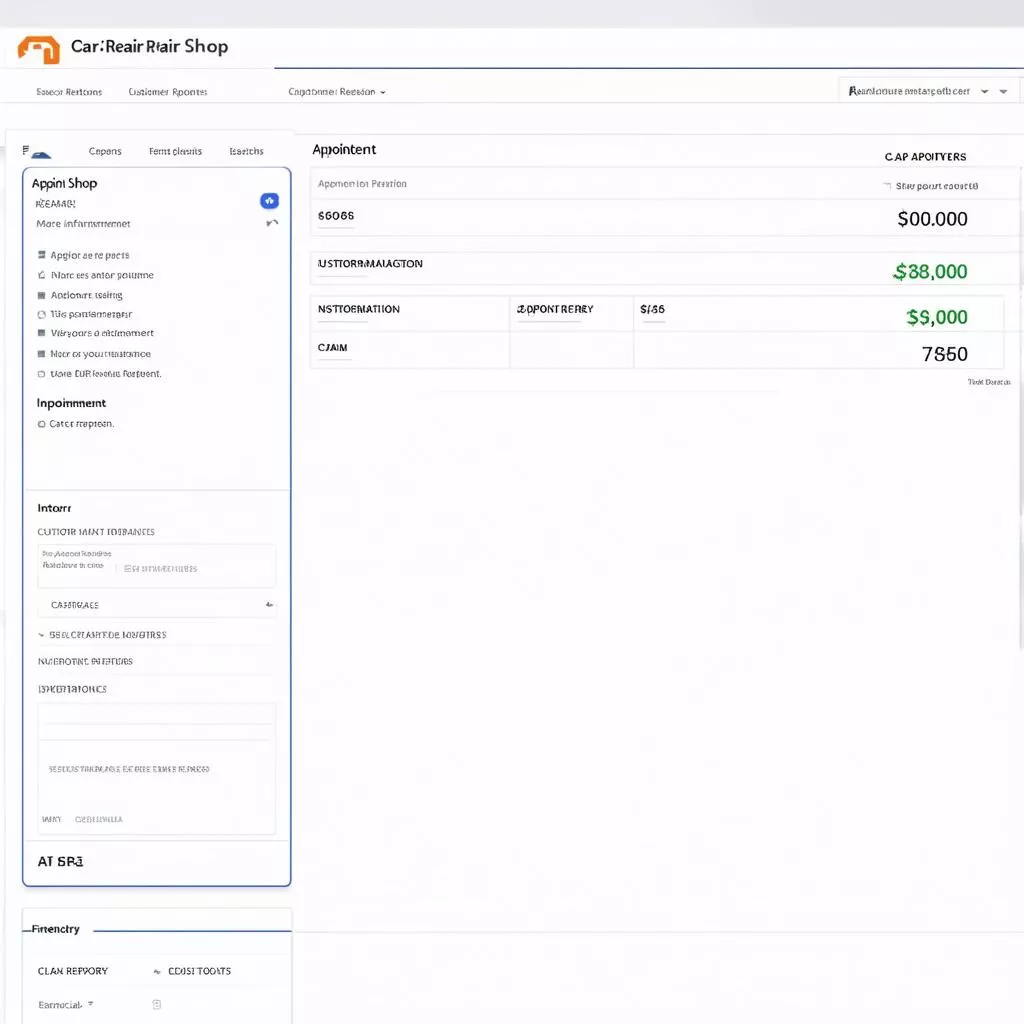Open the Camigaes dropdown in sidebar

[x=156, y=605]
